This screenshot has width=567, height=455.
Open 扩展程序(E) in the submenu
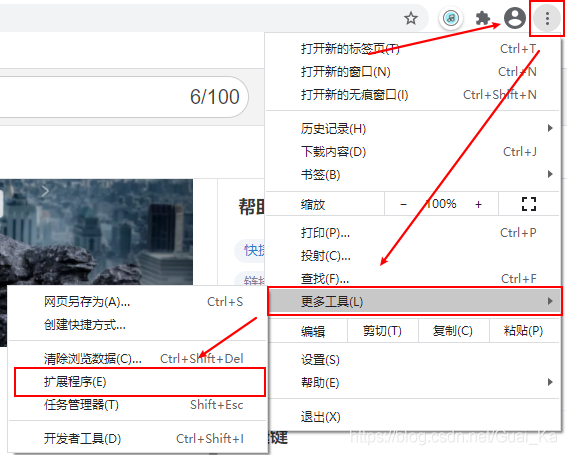tap(140, 382)
